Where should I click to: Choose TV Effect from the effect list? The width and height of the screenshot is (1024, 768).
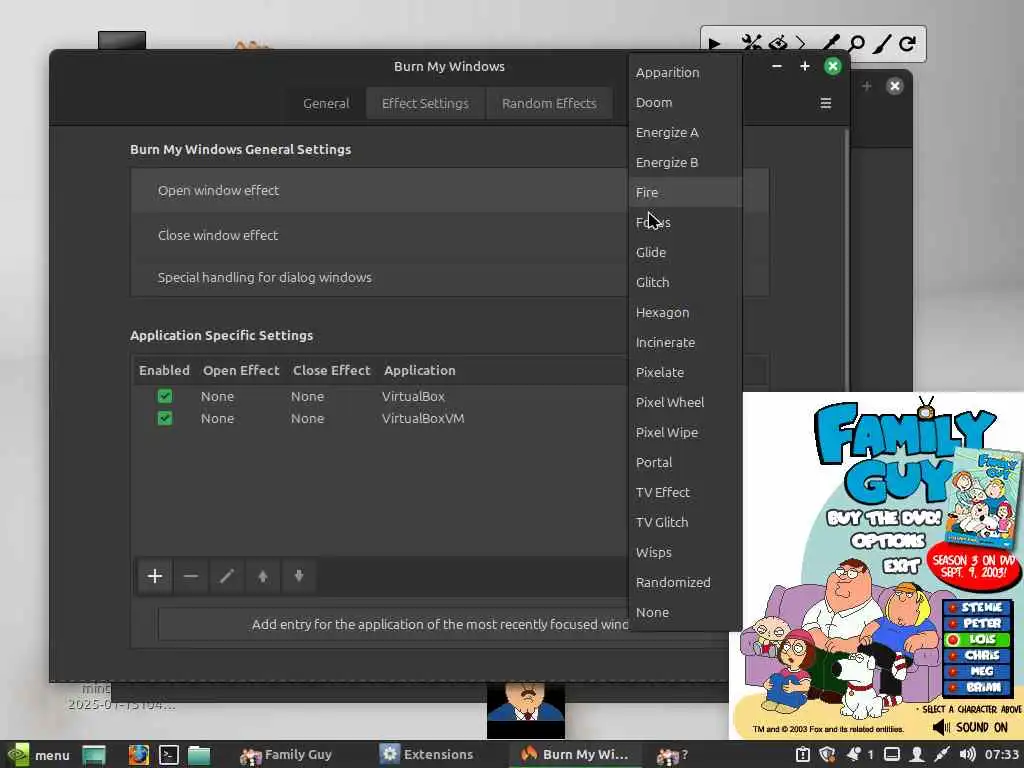click(685, 493)
